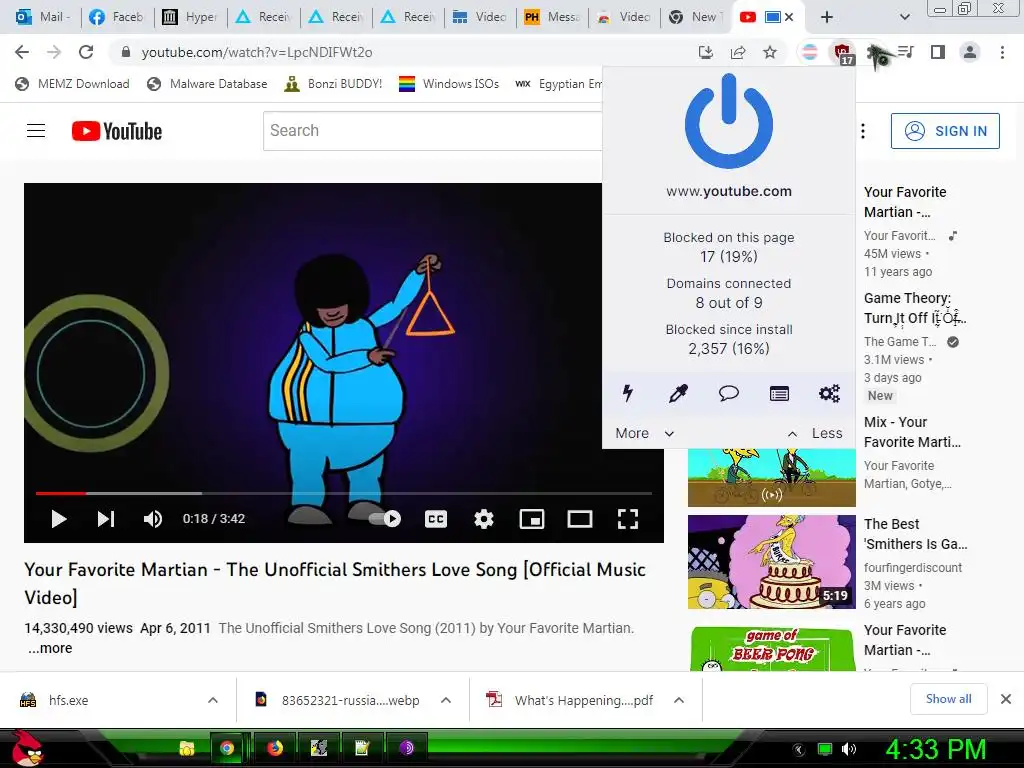
Task: Skip to next video in player
Action: (106, 519)
